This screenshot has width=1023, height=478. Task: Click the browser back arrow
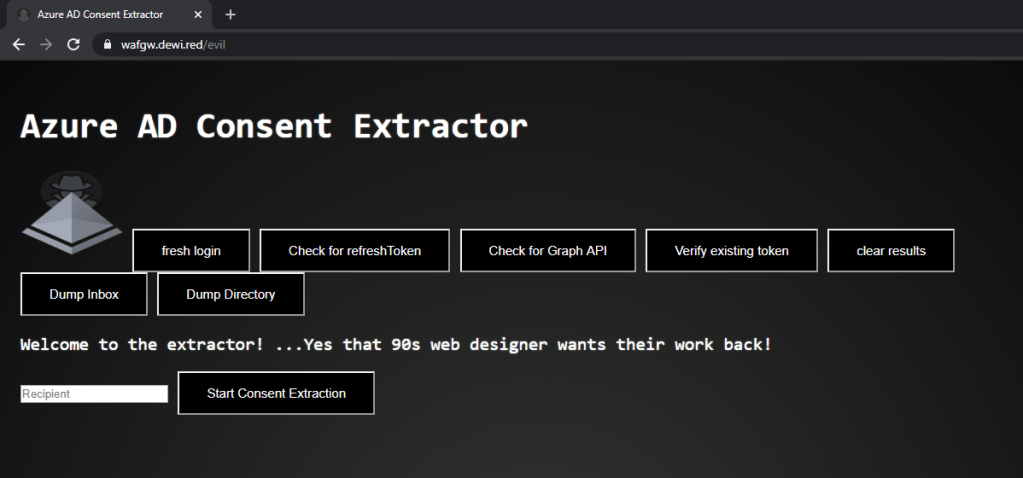[18, 44]
